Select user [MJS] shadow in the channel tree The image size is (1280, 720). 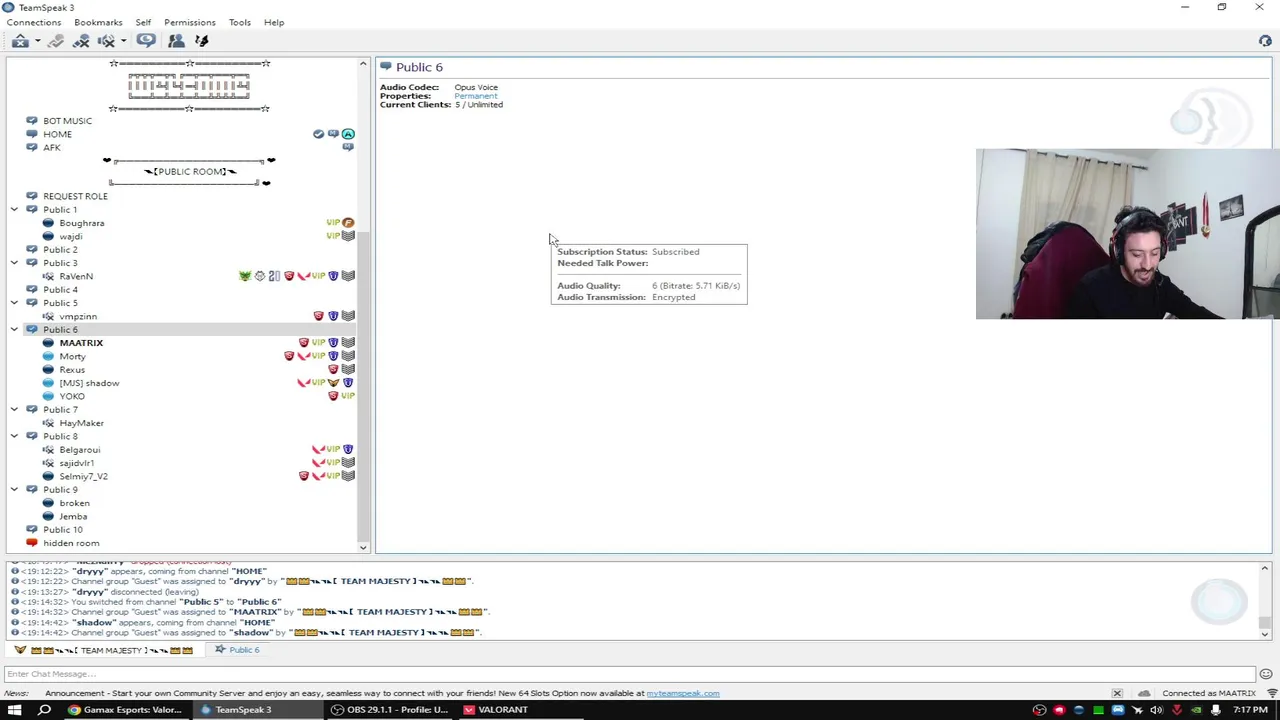[x=89, y=383]
